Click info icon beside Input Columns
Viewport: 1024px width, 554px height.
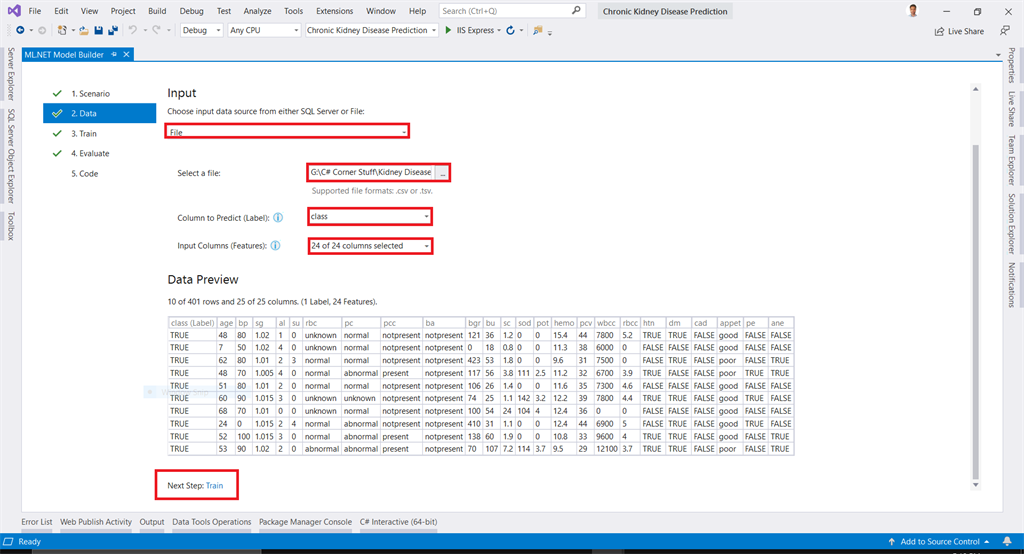[x=276, y=246]
